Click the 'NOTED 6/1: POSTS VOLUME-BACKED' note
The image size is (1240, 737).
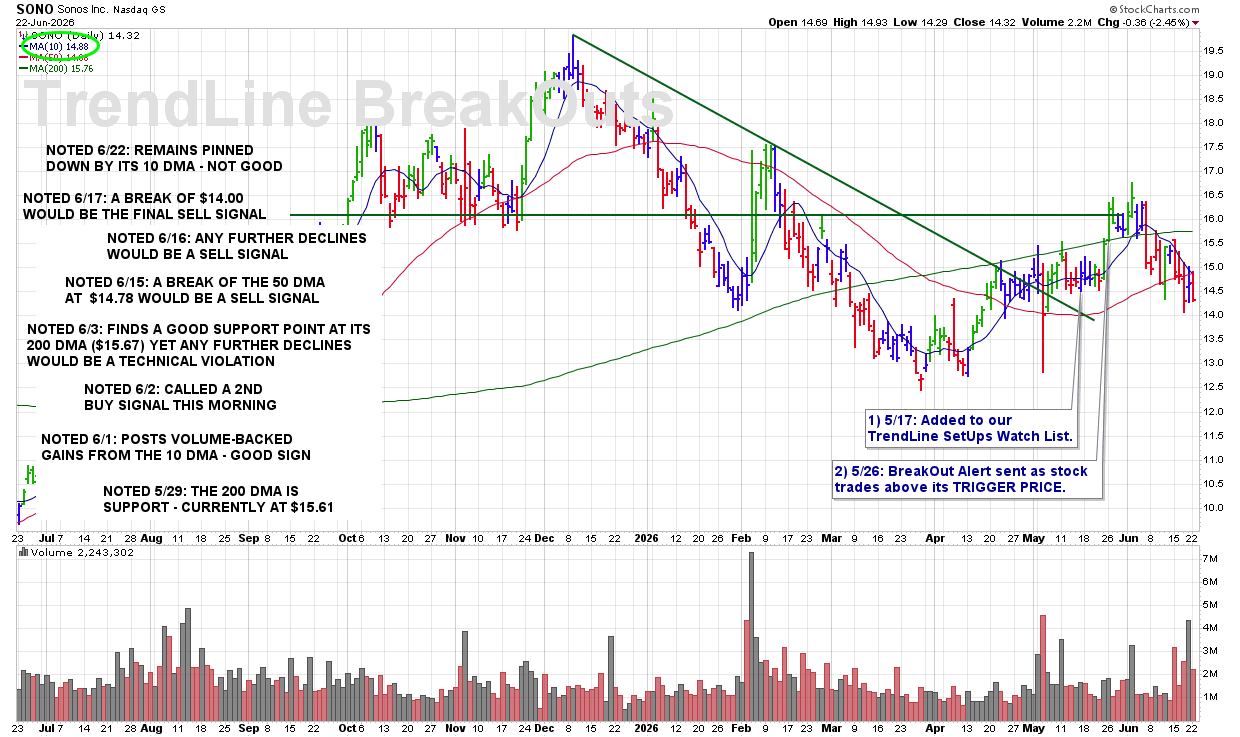(x=176, y=447)
